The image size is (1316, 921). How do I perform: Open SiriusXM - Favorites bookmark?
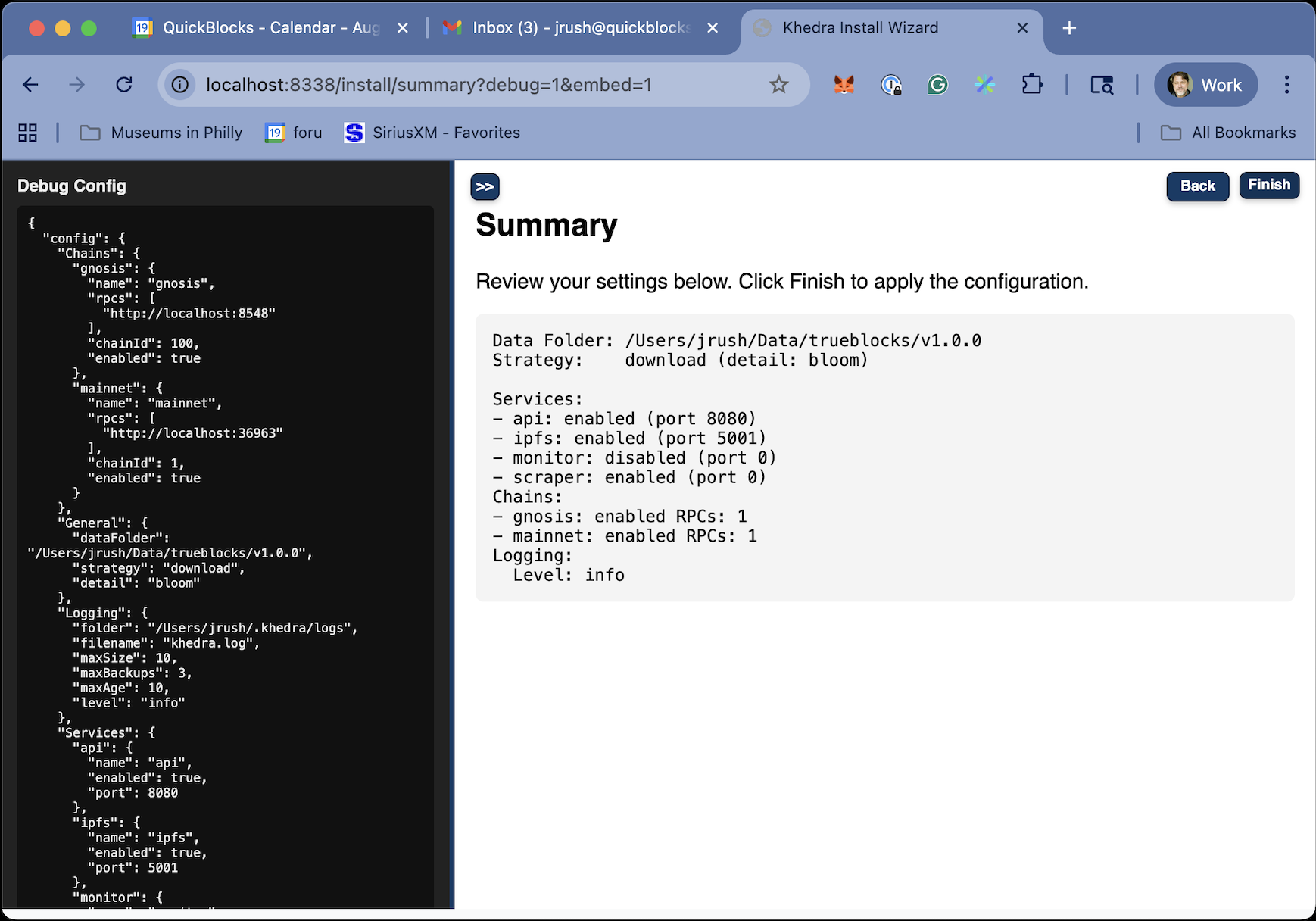tap(432, 133)
